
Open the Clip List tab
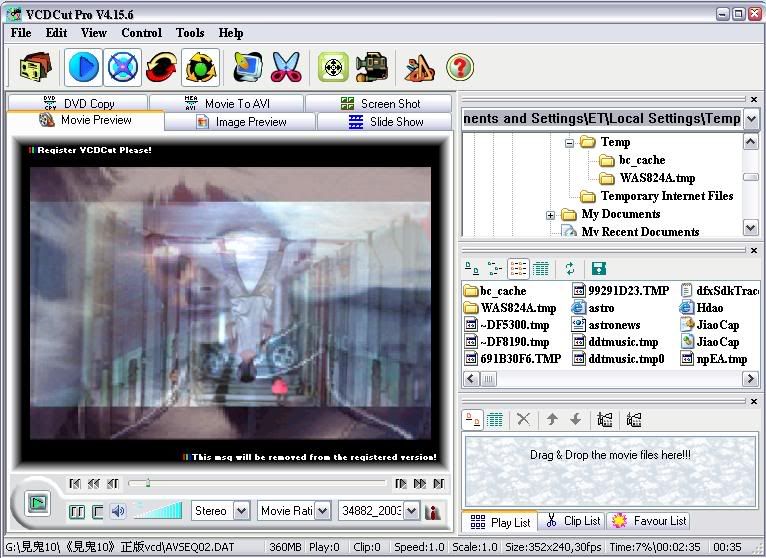(x=573, y=521)
